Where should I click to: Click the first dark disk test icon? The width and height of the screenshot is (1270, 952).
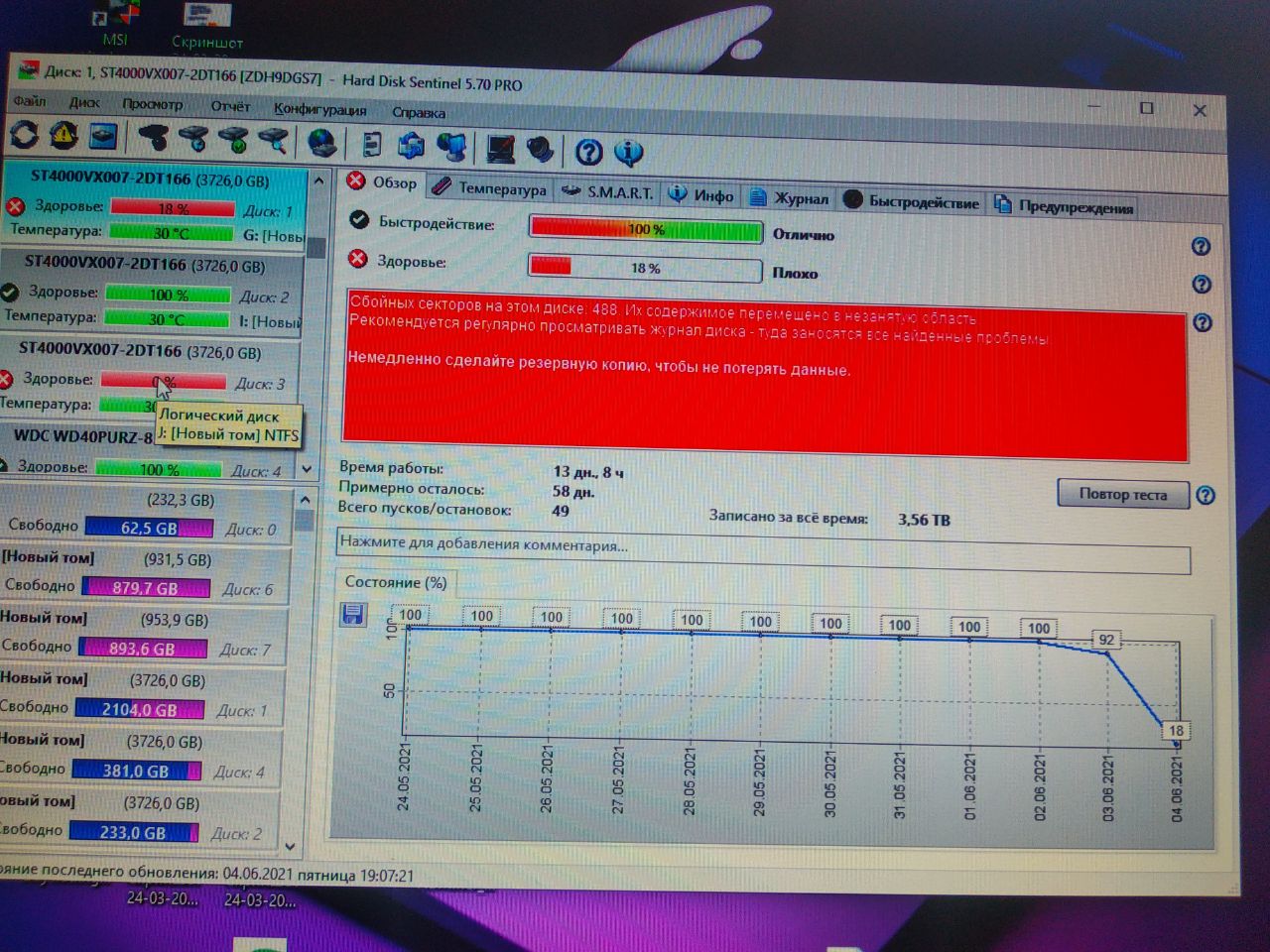click(152, 137)
